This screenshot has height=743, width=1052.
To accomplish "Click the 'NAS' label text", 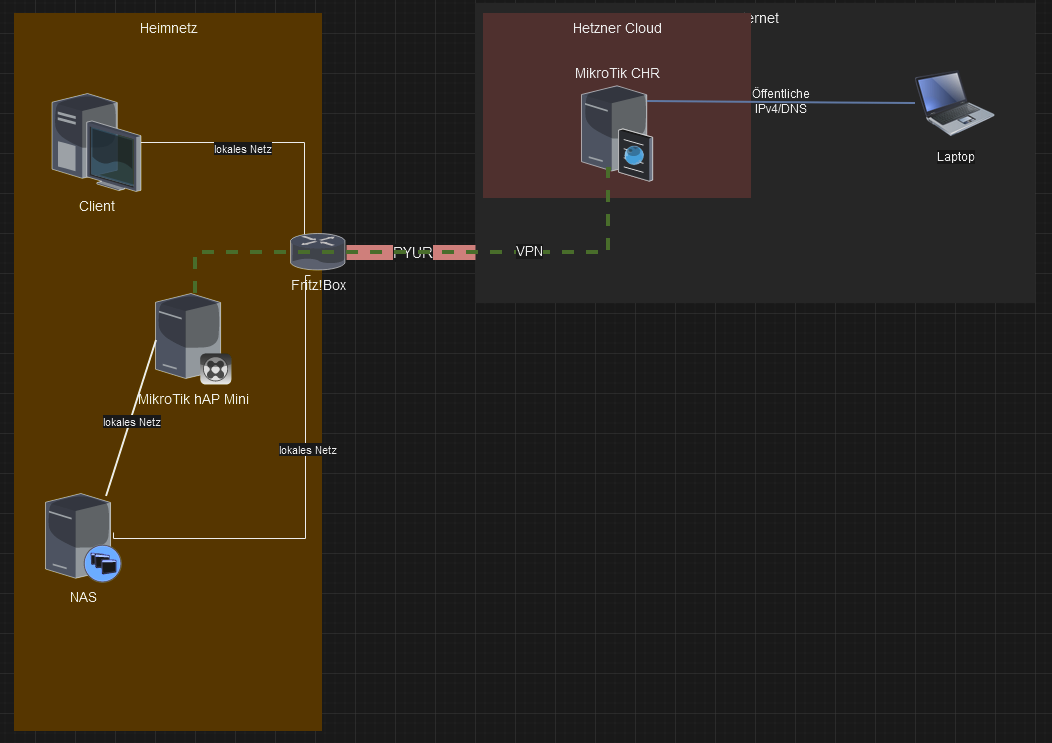I will tap(83, 597).
